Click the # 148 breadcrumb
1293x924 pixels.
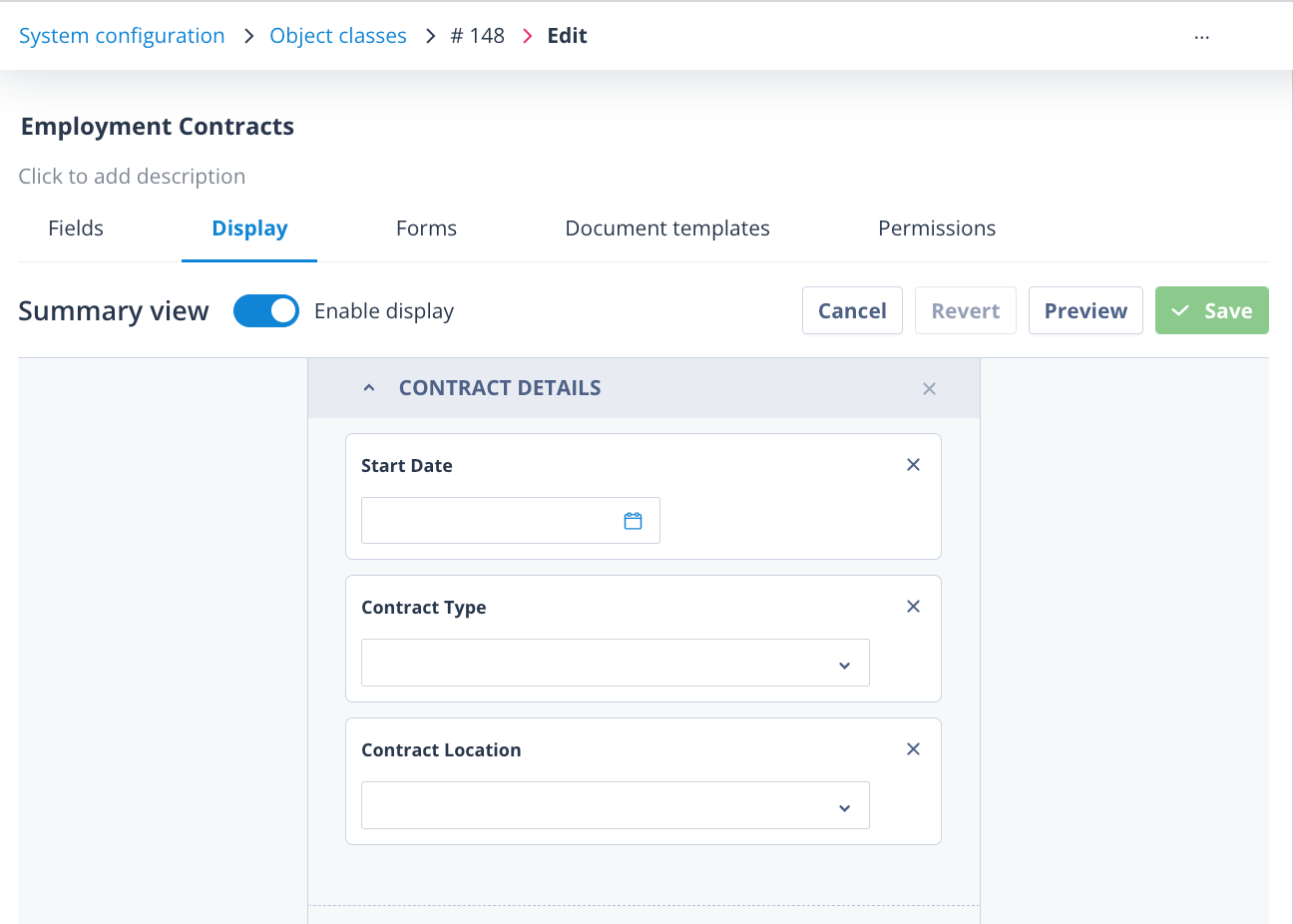(x=478, y=36)
